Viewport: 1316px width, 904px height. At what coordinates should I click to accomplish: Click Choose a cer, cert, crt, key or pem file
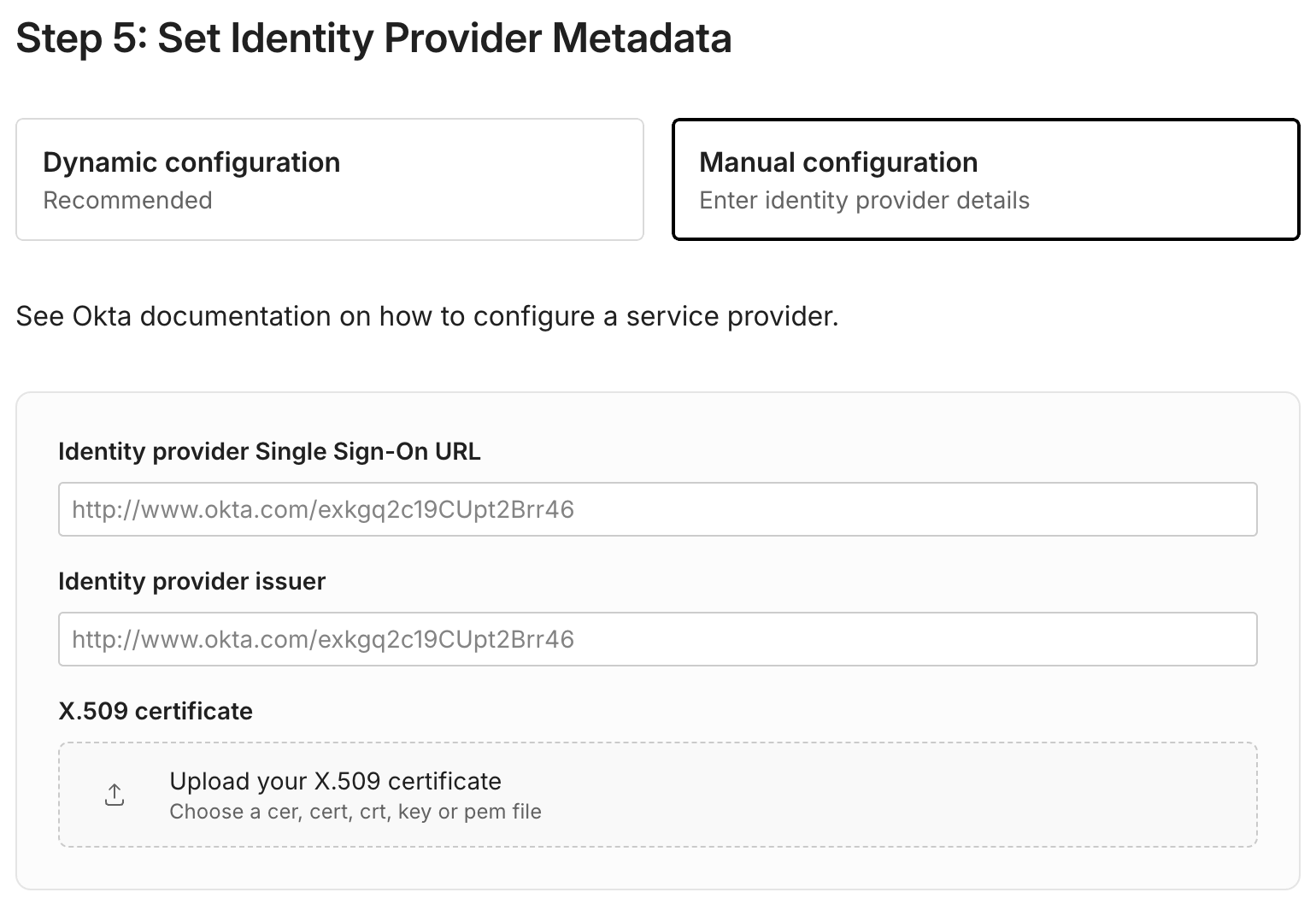(355, 812)
